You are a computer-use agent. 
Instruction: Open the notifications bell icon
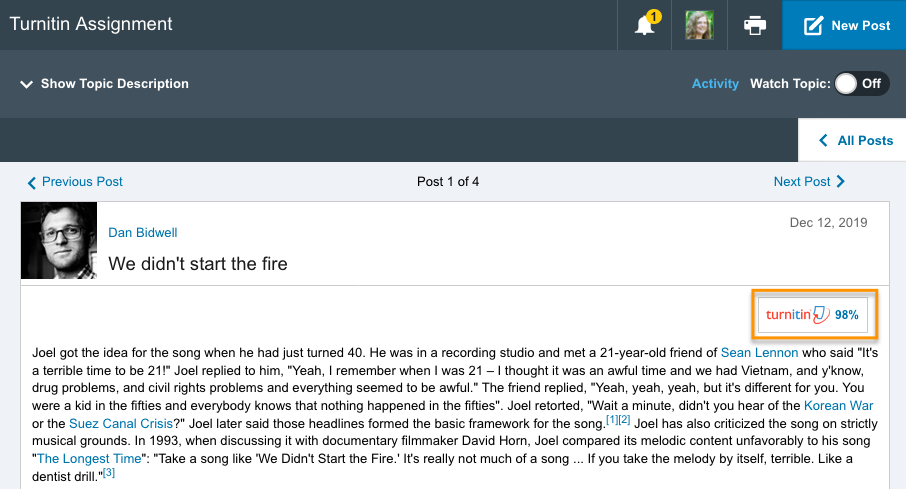click(646, 25)
